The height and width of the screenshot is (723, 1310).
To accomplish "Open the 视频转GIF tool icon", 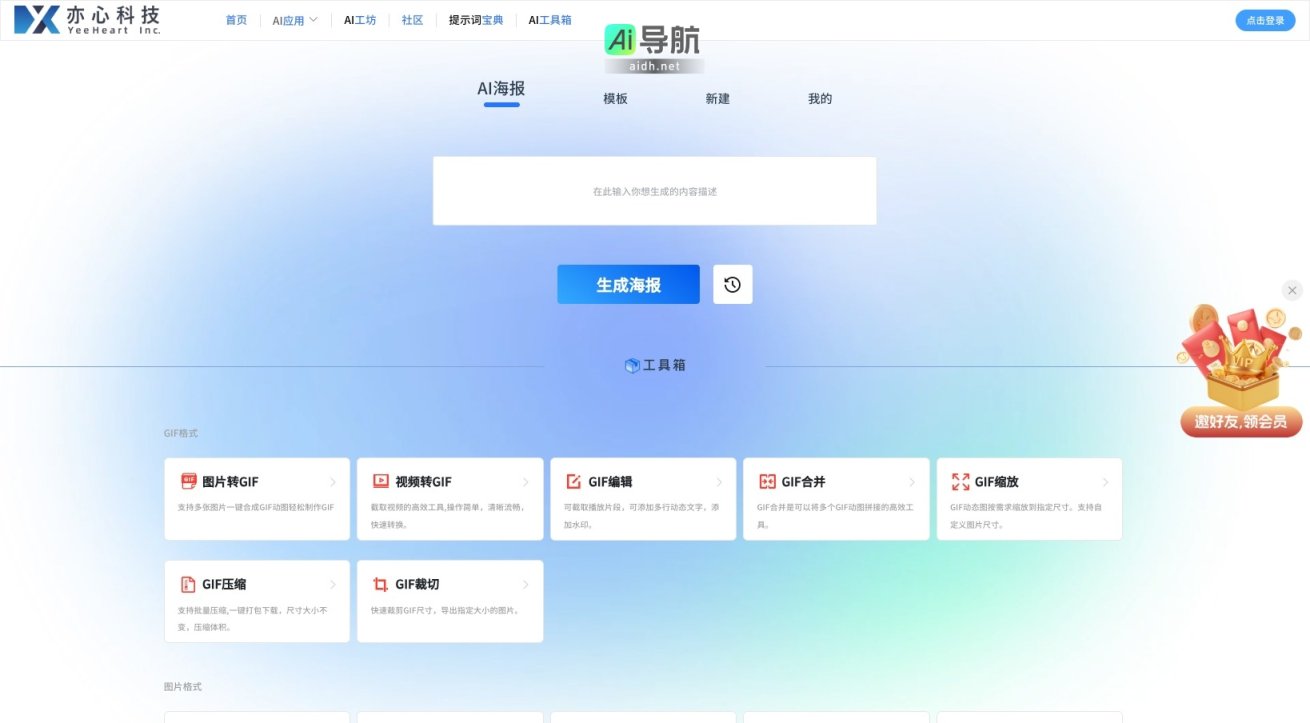I will [x=378, y=481].
